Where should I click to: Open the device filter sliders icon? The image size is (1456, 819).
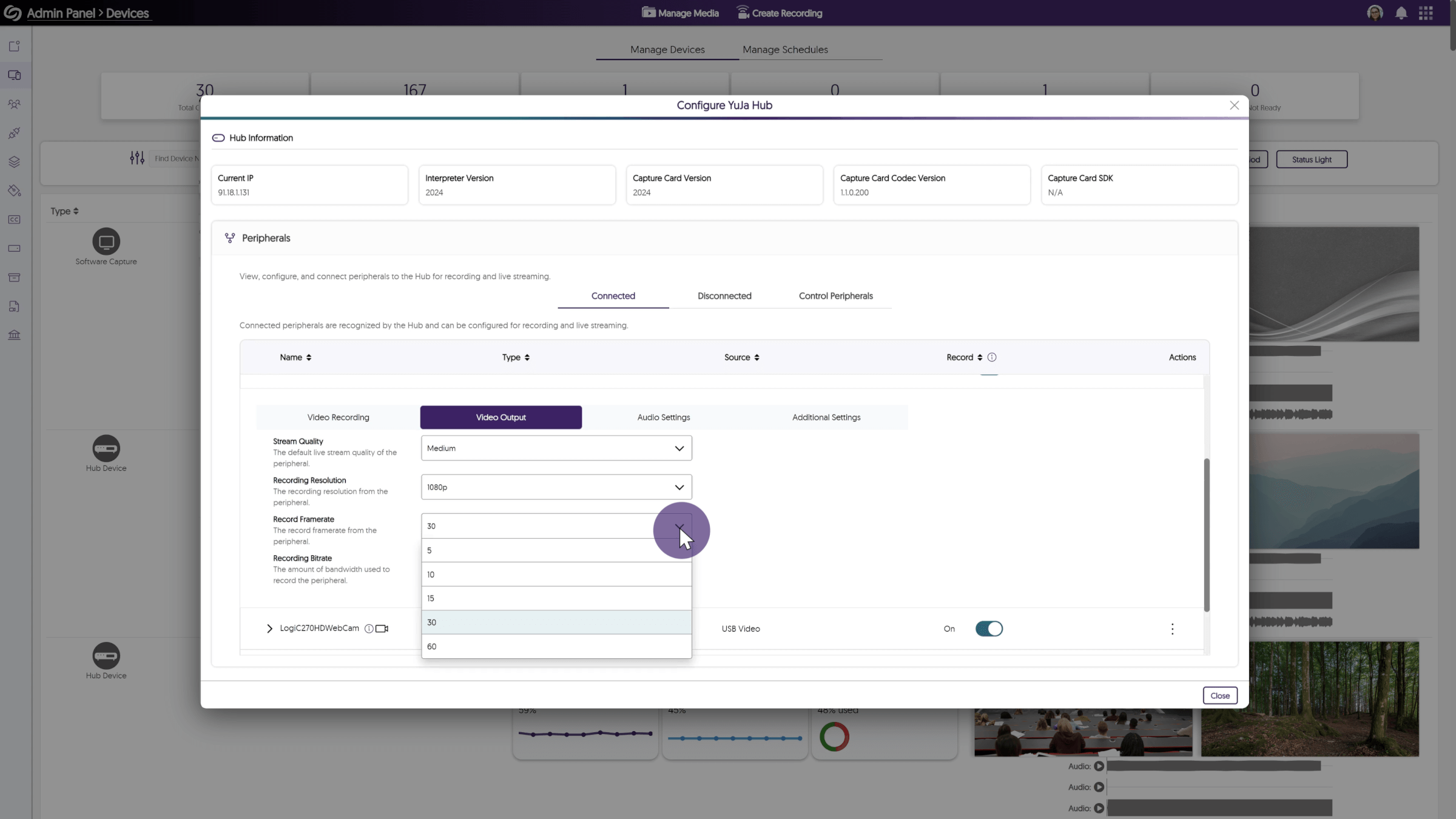137,158
